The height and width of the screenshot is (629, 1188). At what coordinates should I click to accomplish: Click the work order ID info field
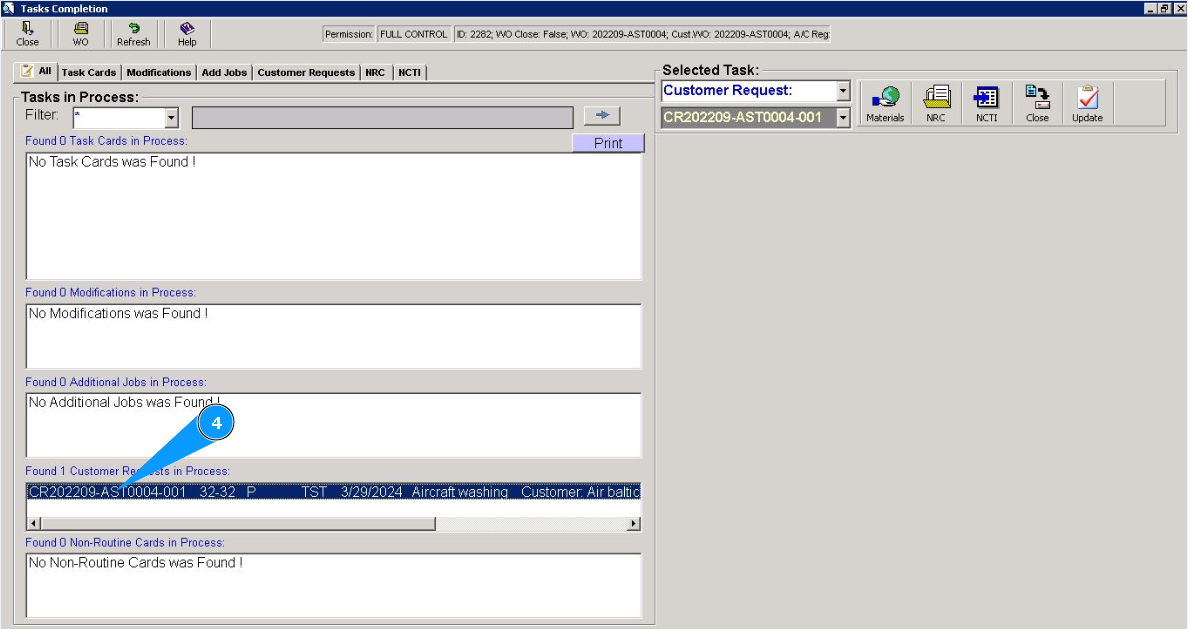tap(642, 34)
